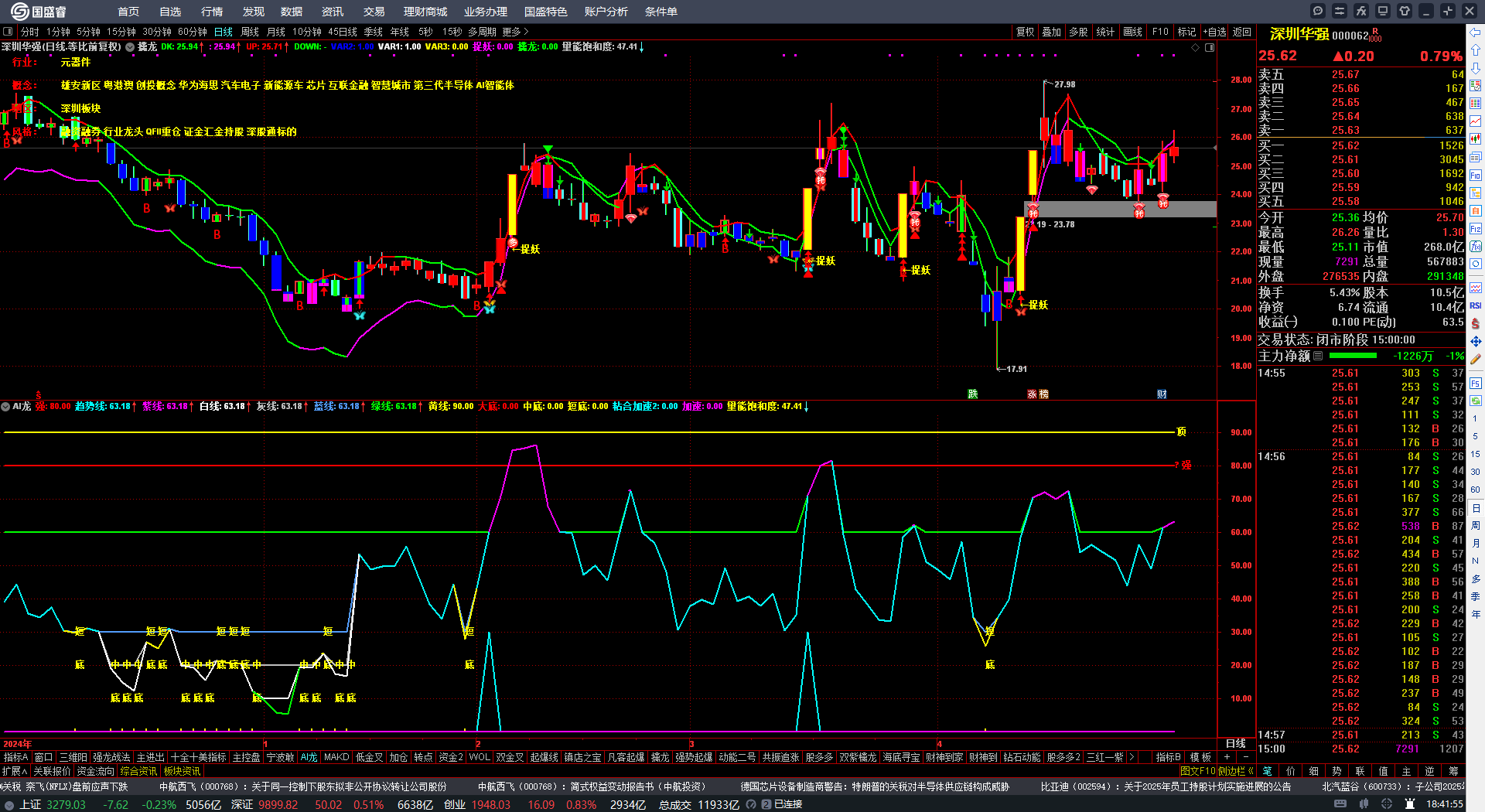1485x812 pixels.
Task: Toggle the square layout icon at chart top right
Action: click(x=1210, y=47)
